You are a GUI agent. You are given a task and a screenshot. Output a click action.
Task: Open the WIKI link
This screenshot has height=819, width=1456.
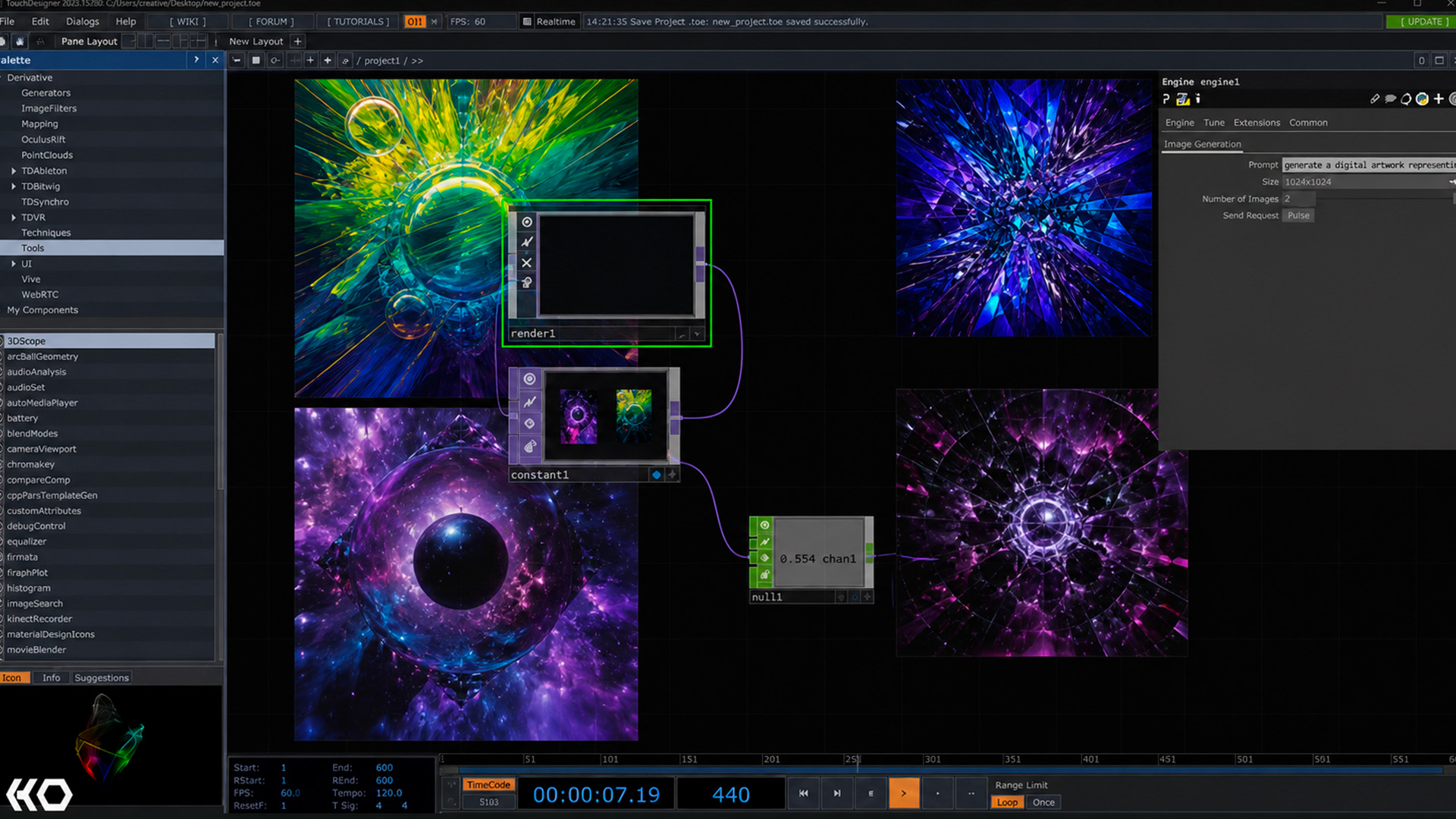tap(187, 22)
